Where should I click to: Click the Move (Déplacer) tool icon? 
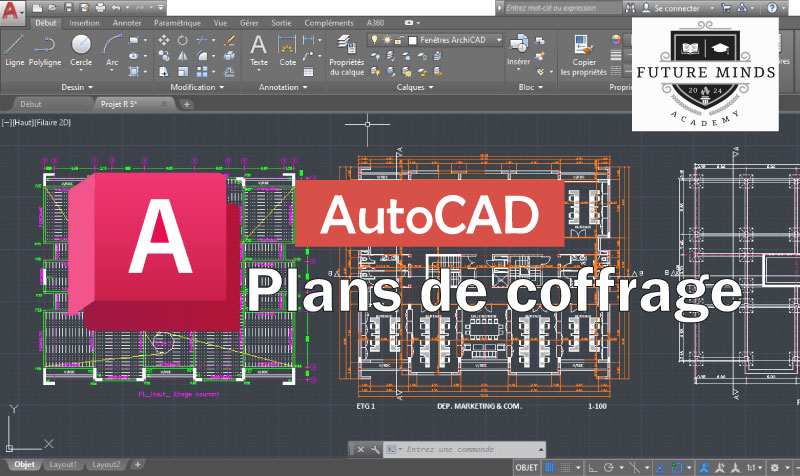[164, 40]
